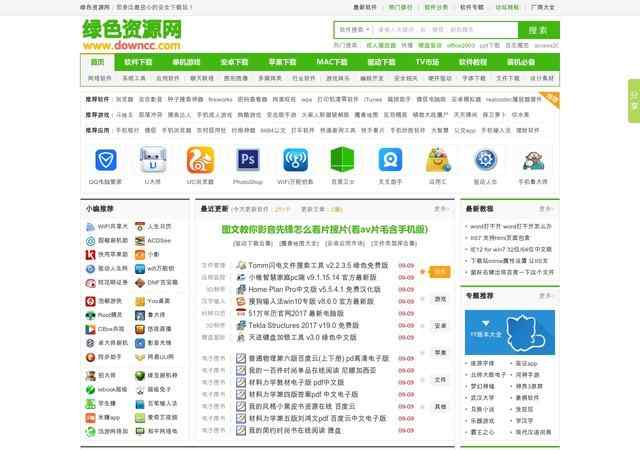Image resolution: width=640 pixels, height=450 pixels.
Task: Select the 首页 home tab
Action: [x=98, y=62]
